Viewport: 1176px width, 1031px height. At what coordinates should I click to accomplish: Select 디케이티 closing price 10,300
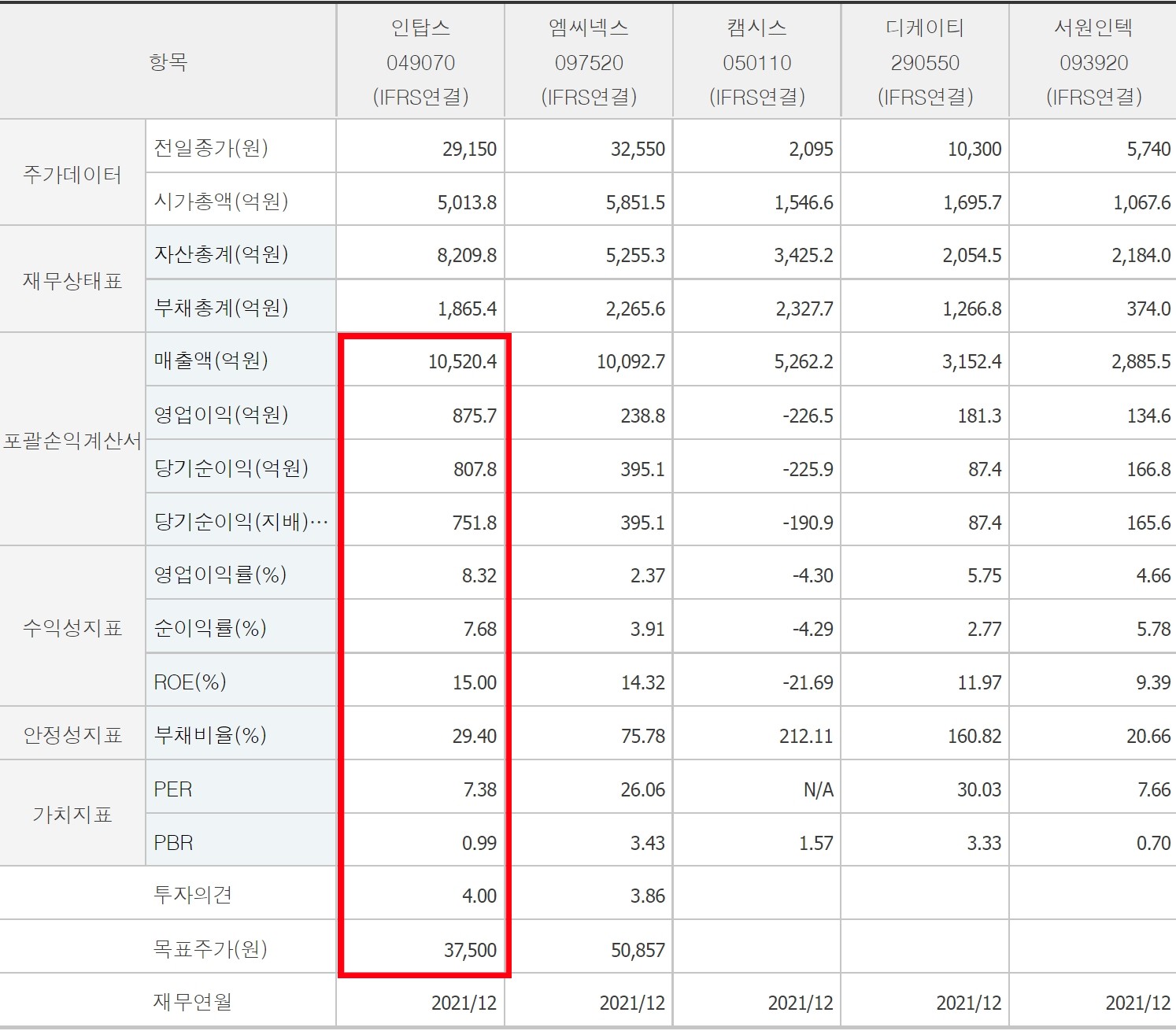(x=974, y=149)
